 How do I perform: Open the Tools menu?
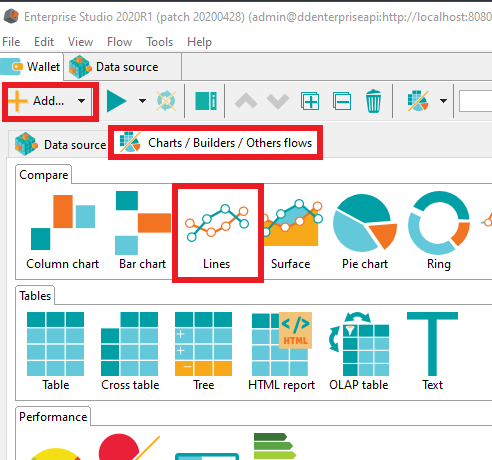click(x=159, y=42)
